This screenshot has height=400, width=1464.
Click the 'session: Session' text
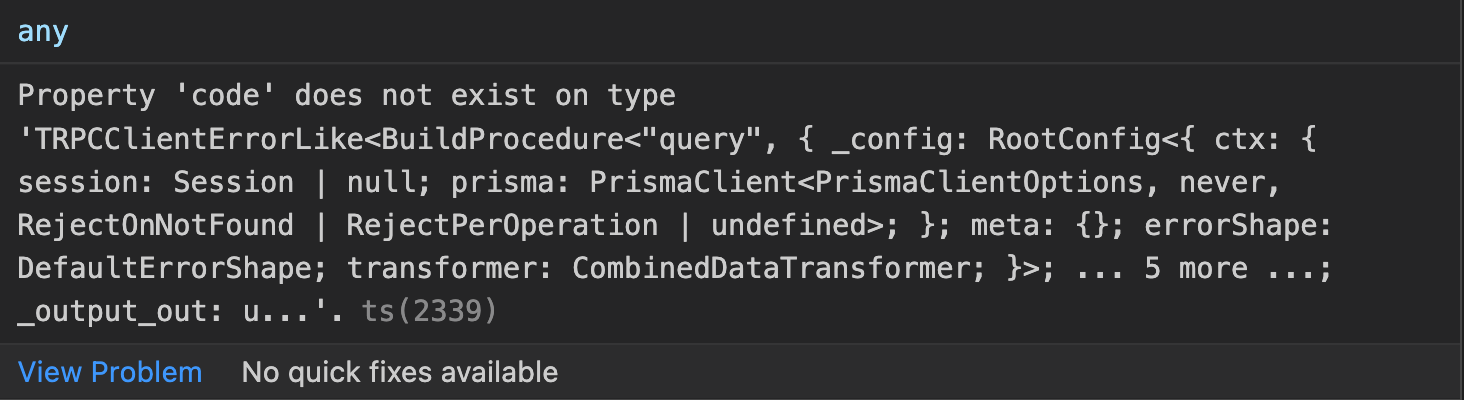[156, 183]
